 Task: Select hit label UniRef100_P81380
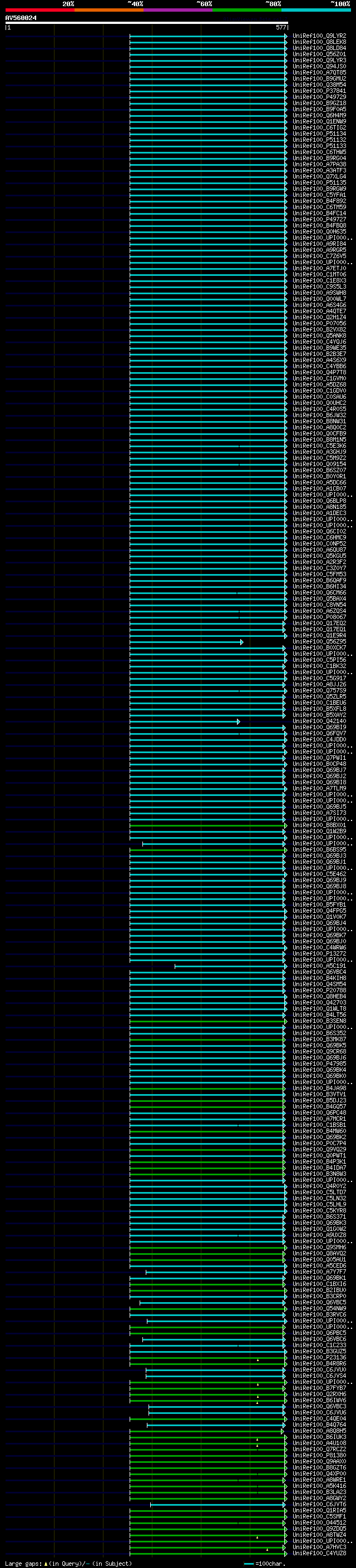pos(319,1455)
